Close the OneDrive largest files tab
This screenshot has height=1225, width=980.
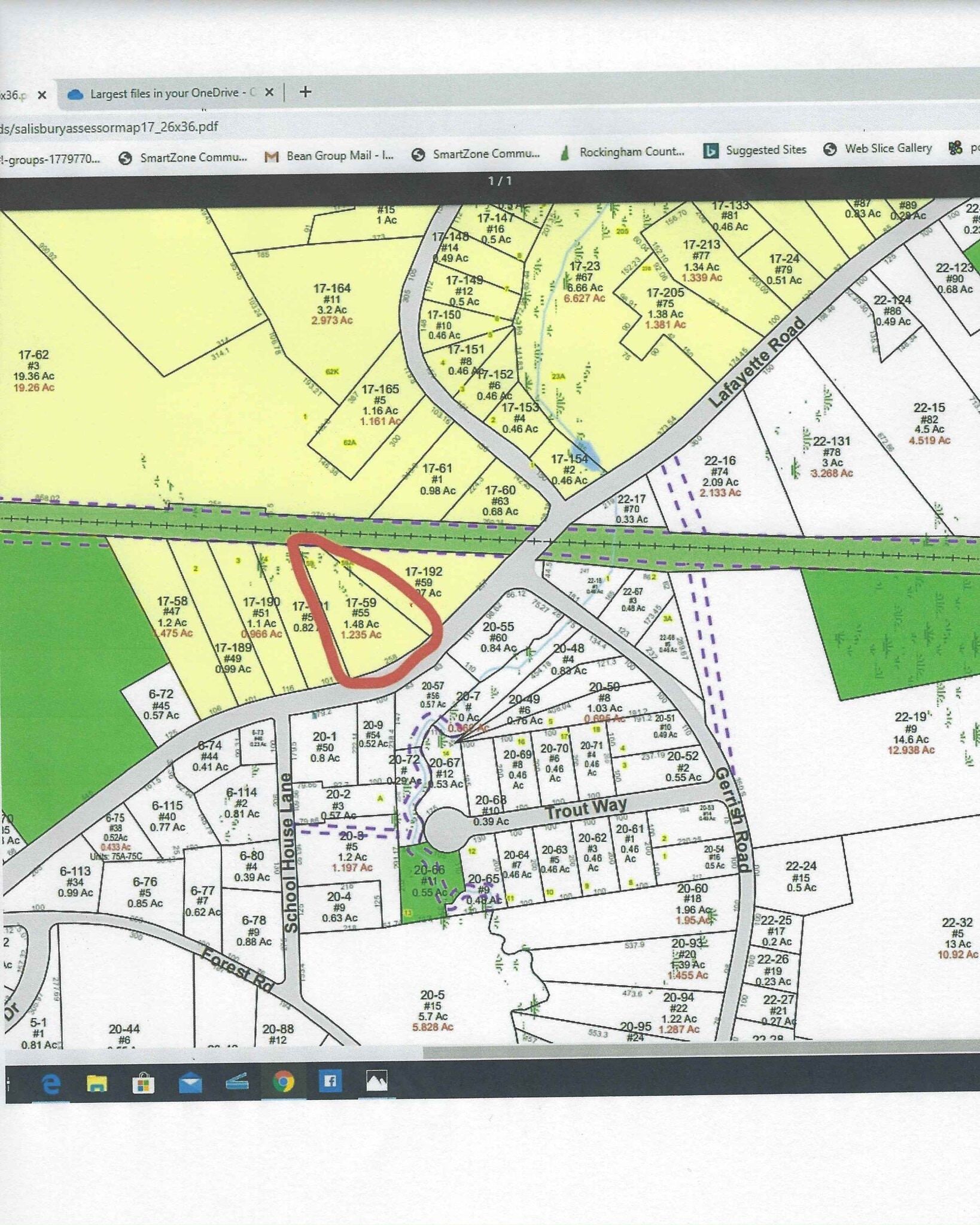(x=269, y=92)
